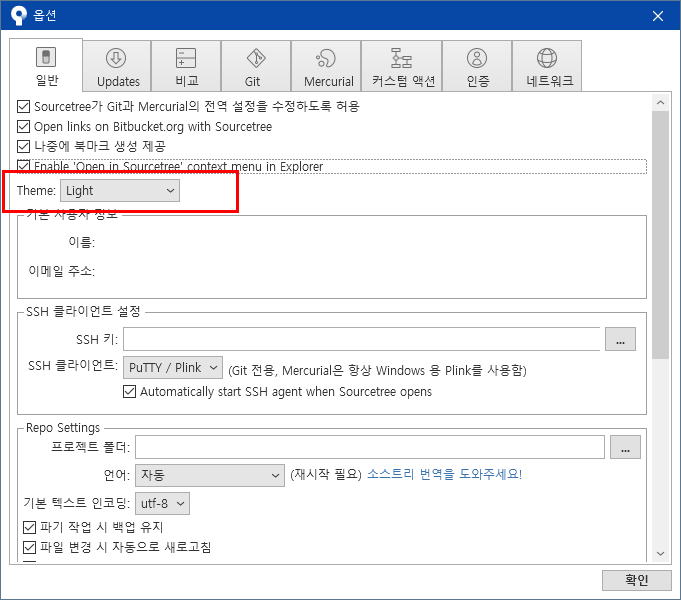Toggle Sourcetree global Git/Mercurial settings checkbox

[x=23, y=106]
